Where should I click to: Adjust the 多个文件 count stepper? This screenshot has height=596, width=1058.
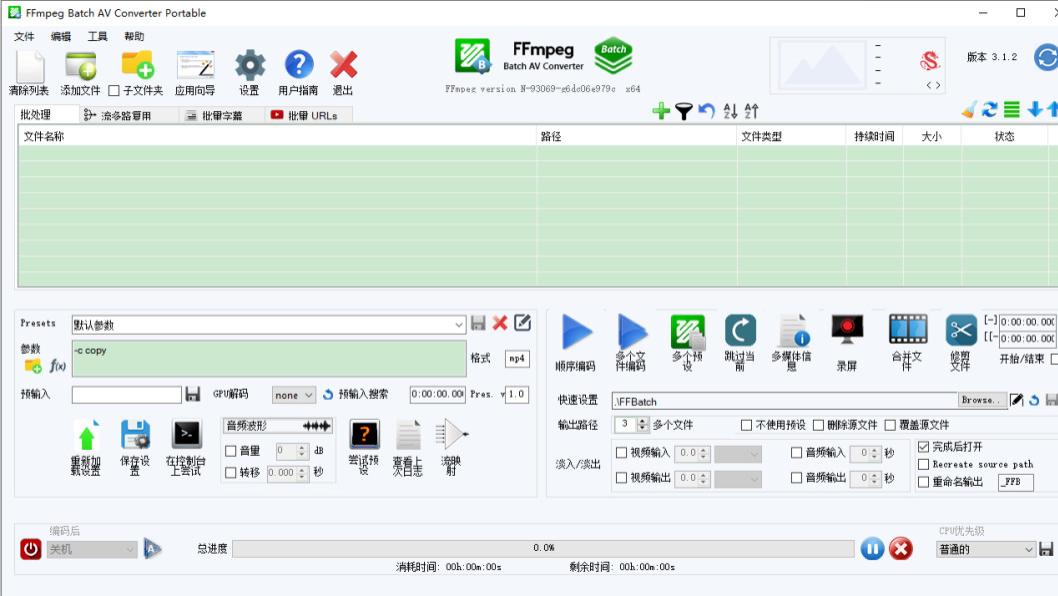pyautogui.click(x=642, y=425)
